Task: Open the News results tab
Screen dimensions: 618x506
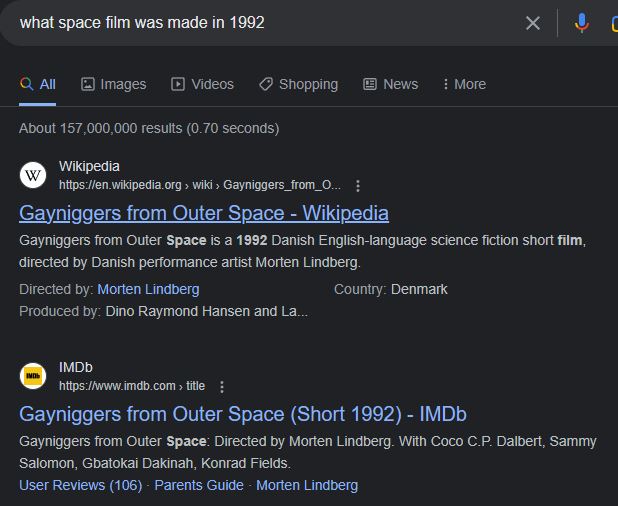Action: click(390, 84)
